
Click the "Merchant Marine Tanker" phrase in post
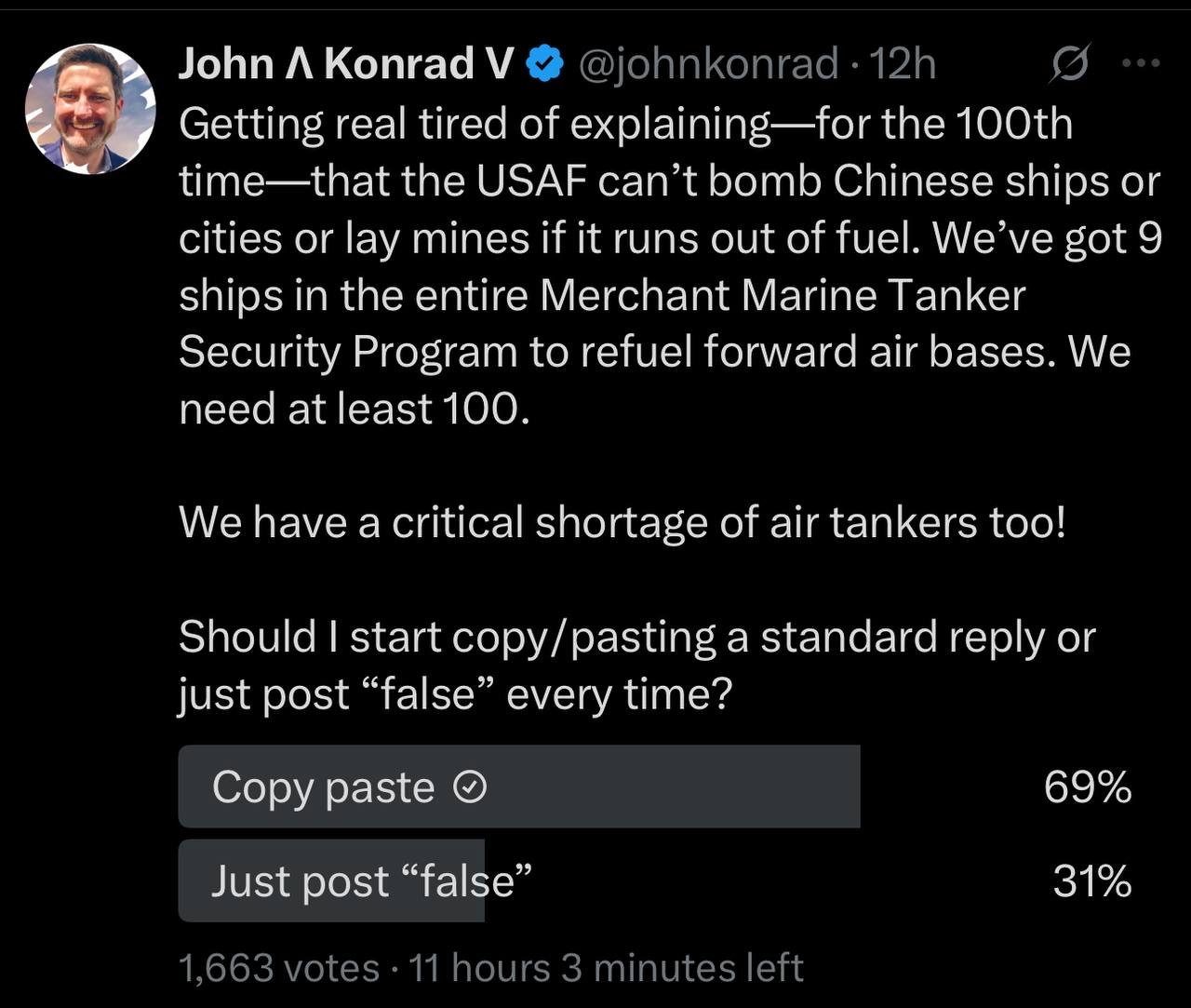click(783, 295)
